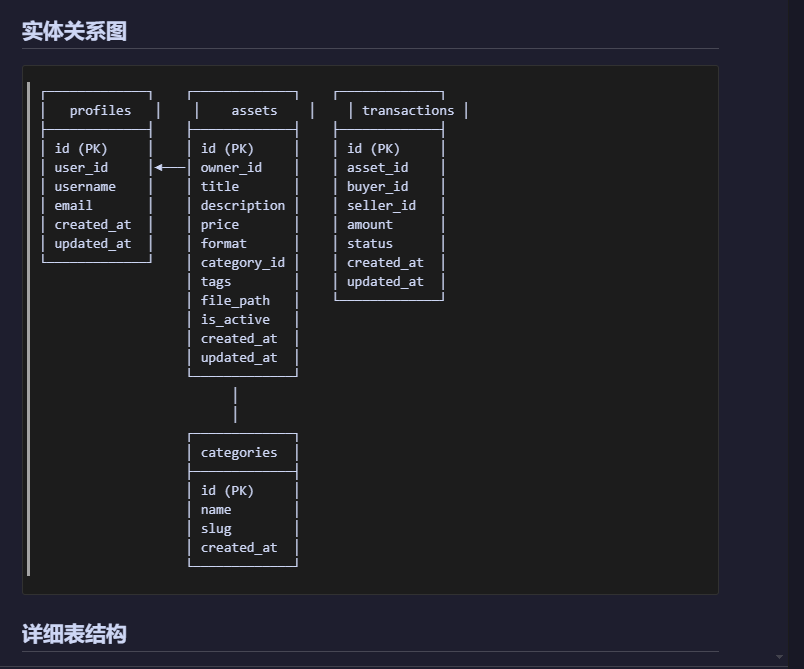Click the category_id field in assets
804x669 pixels.
[243, 263]
